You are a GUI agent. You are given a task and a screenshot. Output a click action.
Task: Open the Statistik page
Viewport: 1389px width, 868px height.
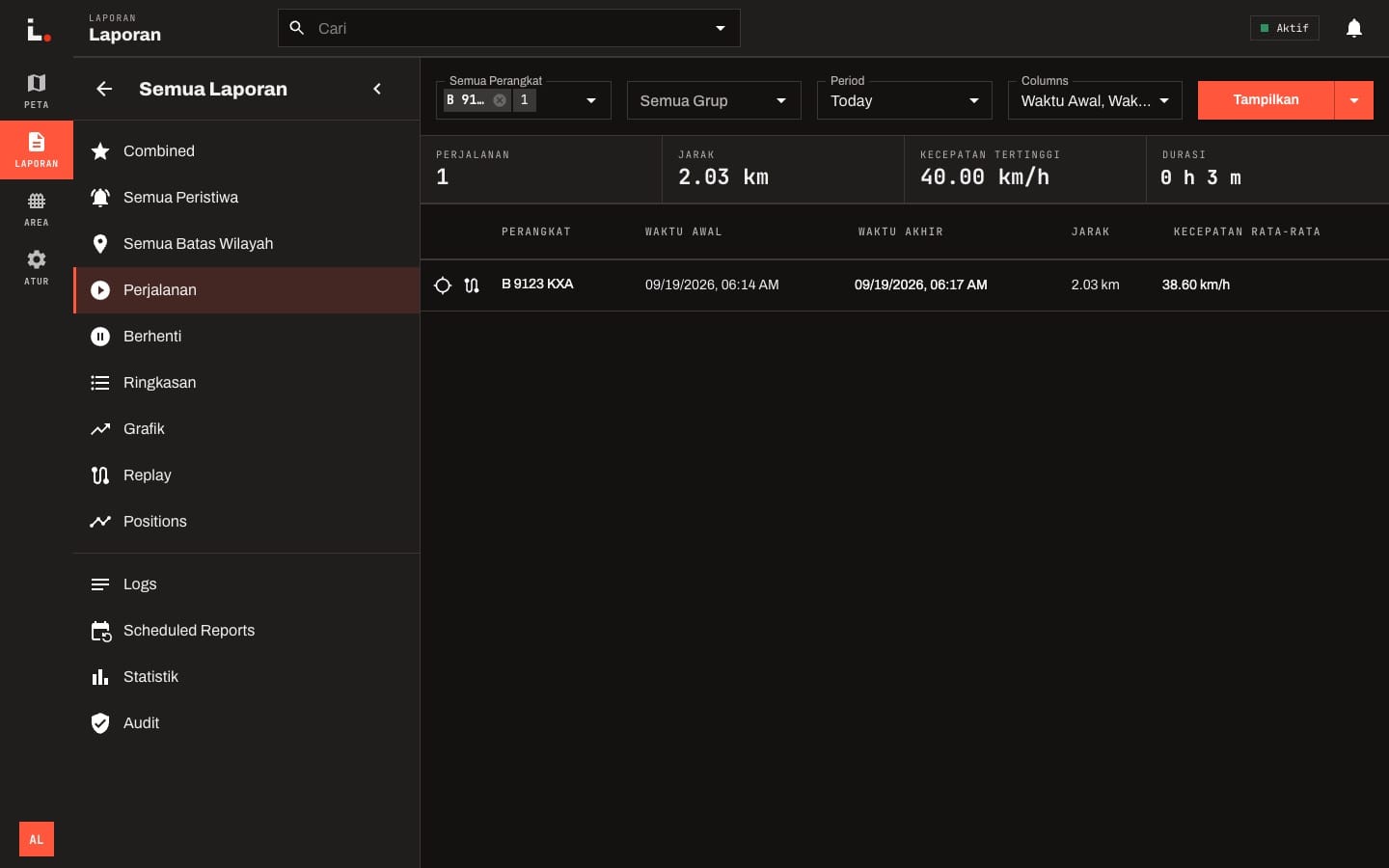pos(247,677)
